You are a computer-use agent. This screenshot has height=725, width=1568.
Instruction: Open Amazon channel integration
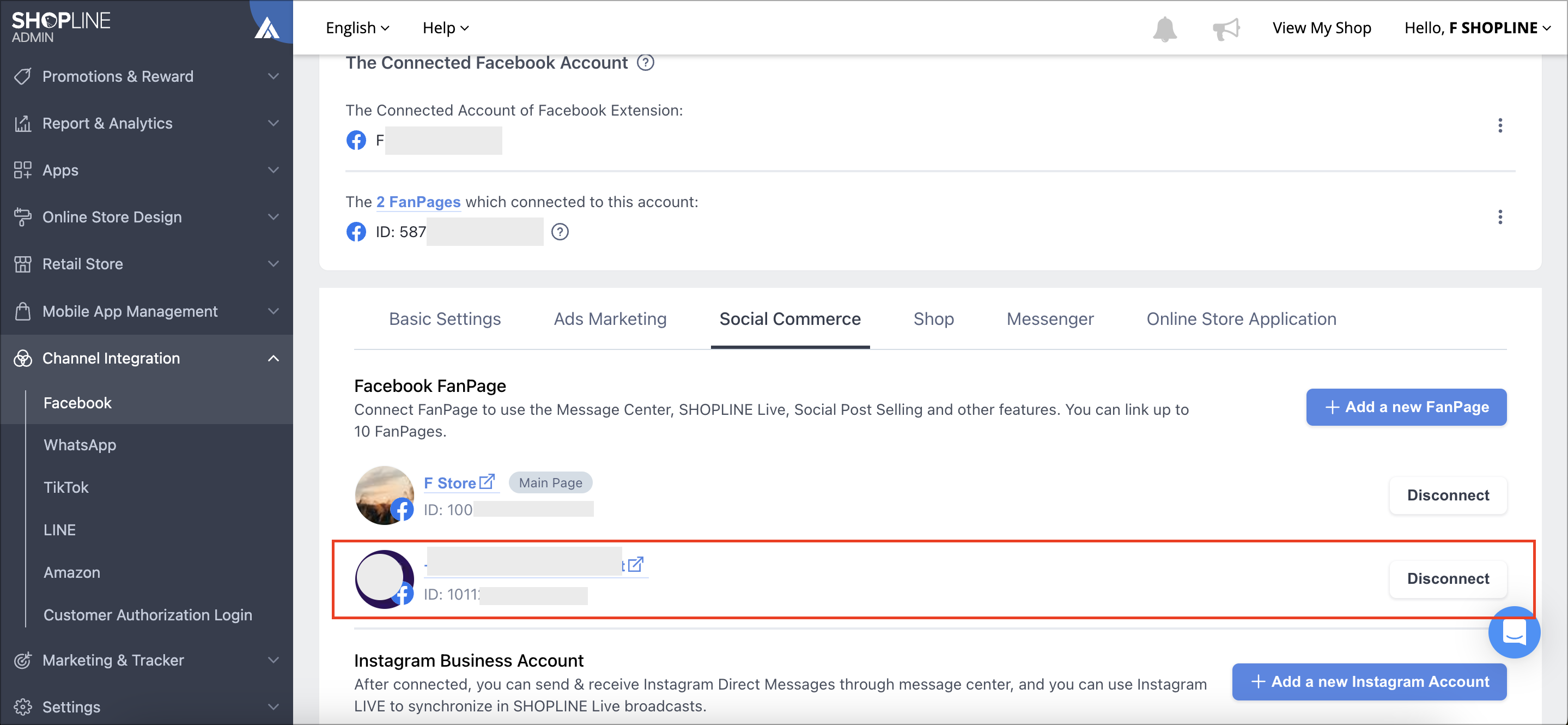click(x=72, y=573)
